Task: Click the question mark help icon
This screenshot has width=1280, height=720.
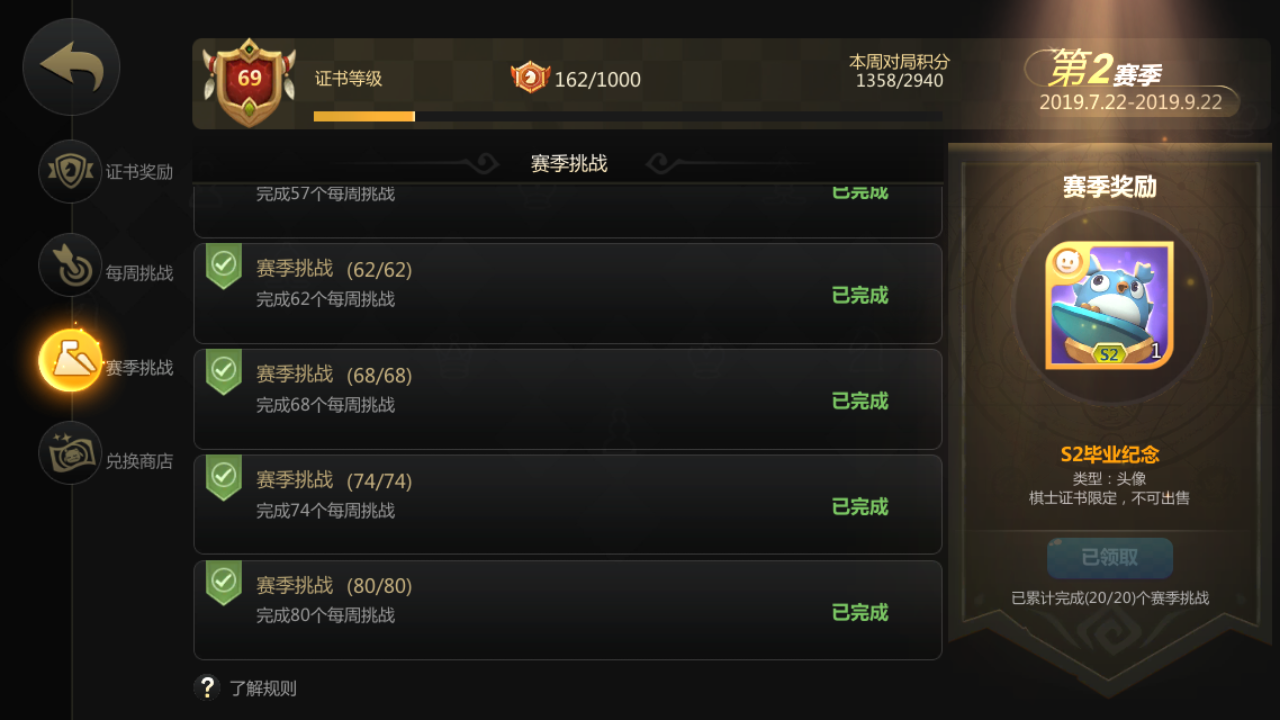Action: 207,687
